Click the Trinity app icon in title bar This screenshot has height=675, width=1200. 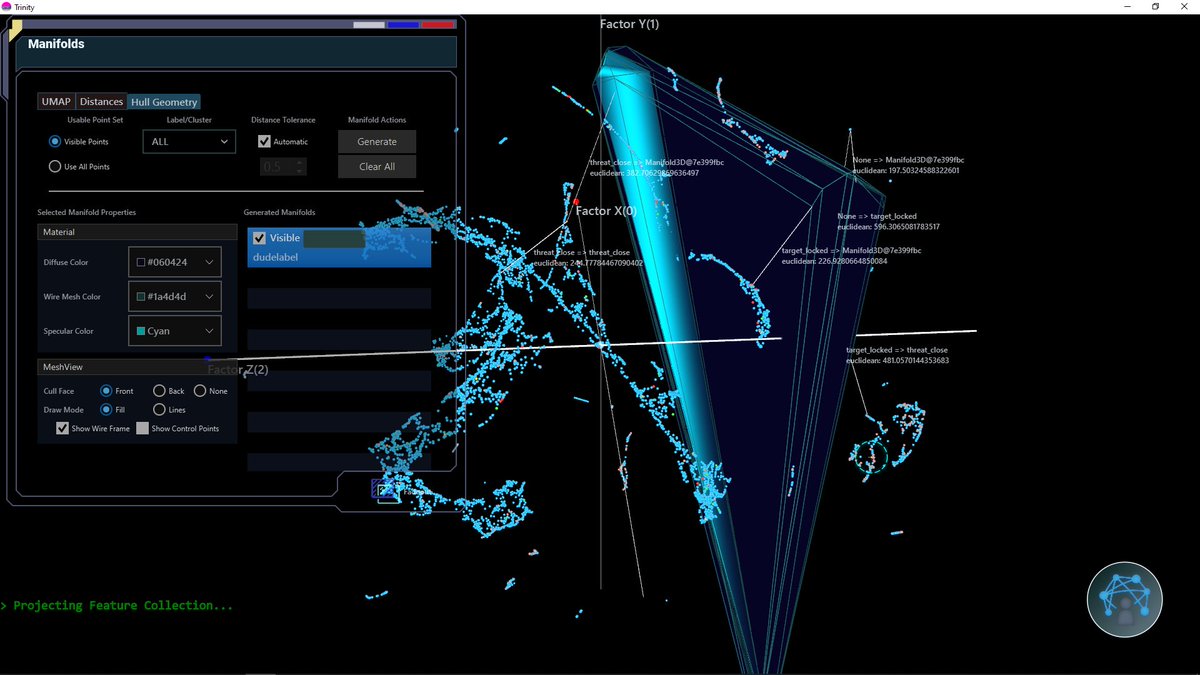tap(7, 6)
